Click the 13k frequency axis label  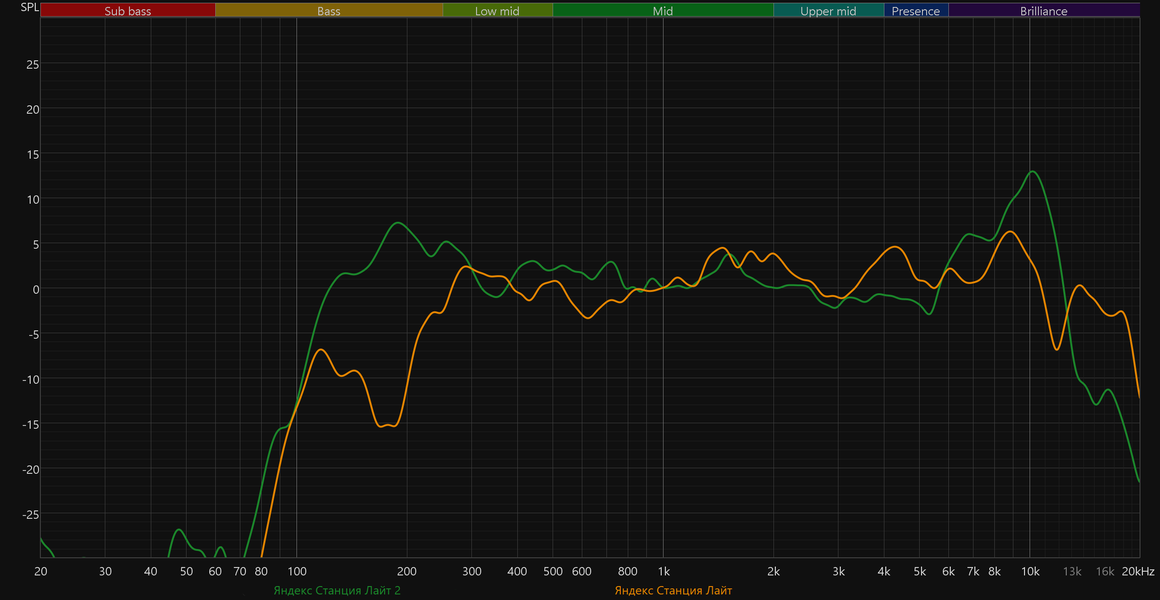(1072, 571)
